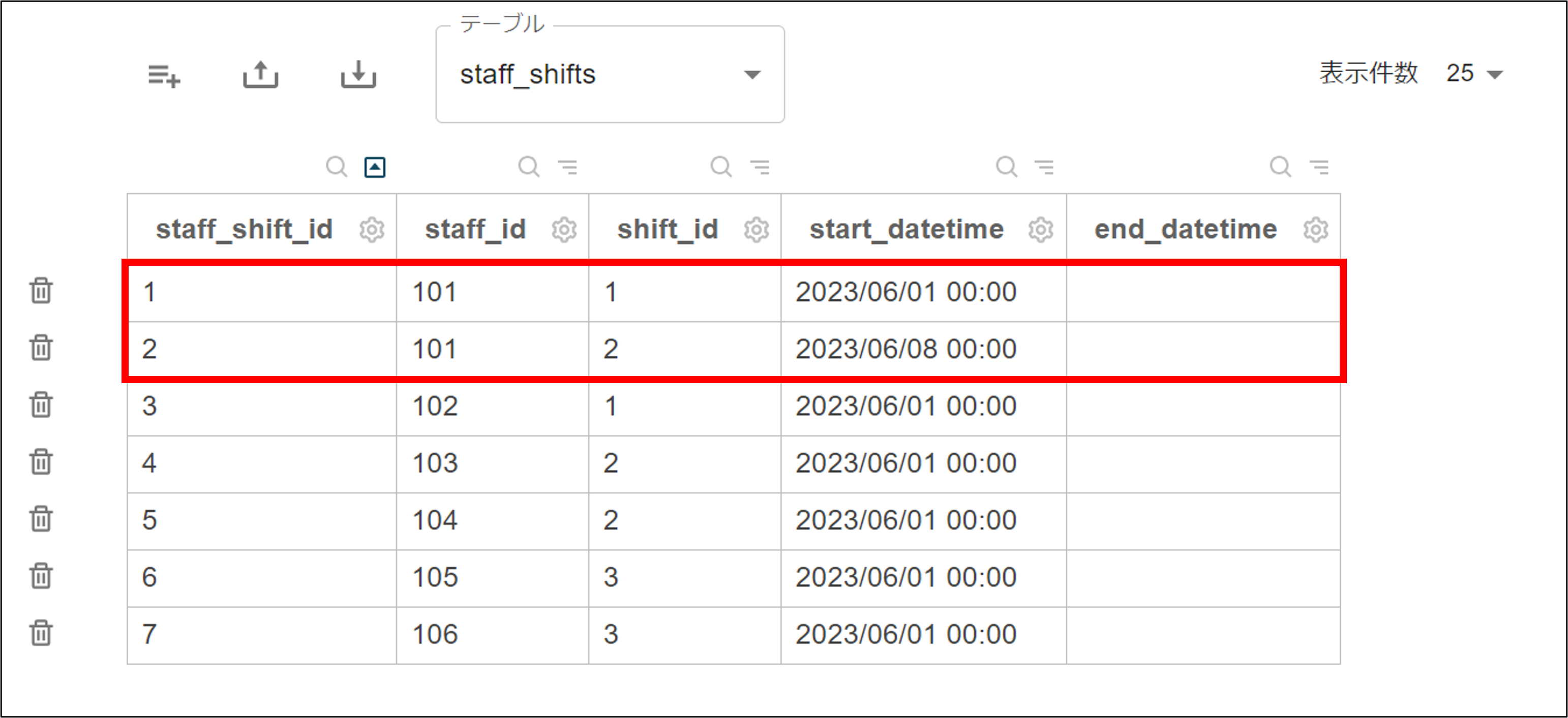Delete the row with staff_shift_id 6
This screenshot has height=718, width=1568.
point(41,576)
